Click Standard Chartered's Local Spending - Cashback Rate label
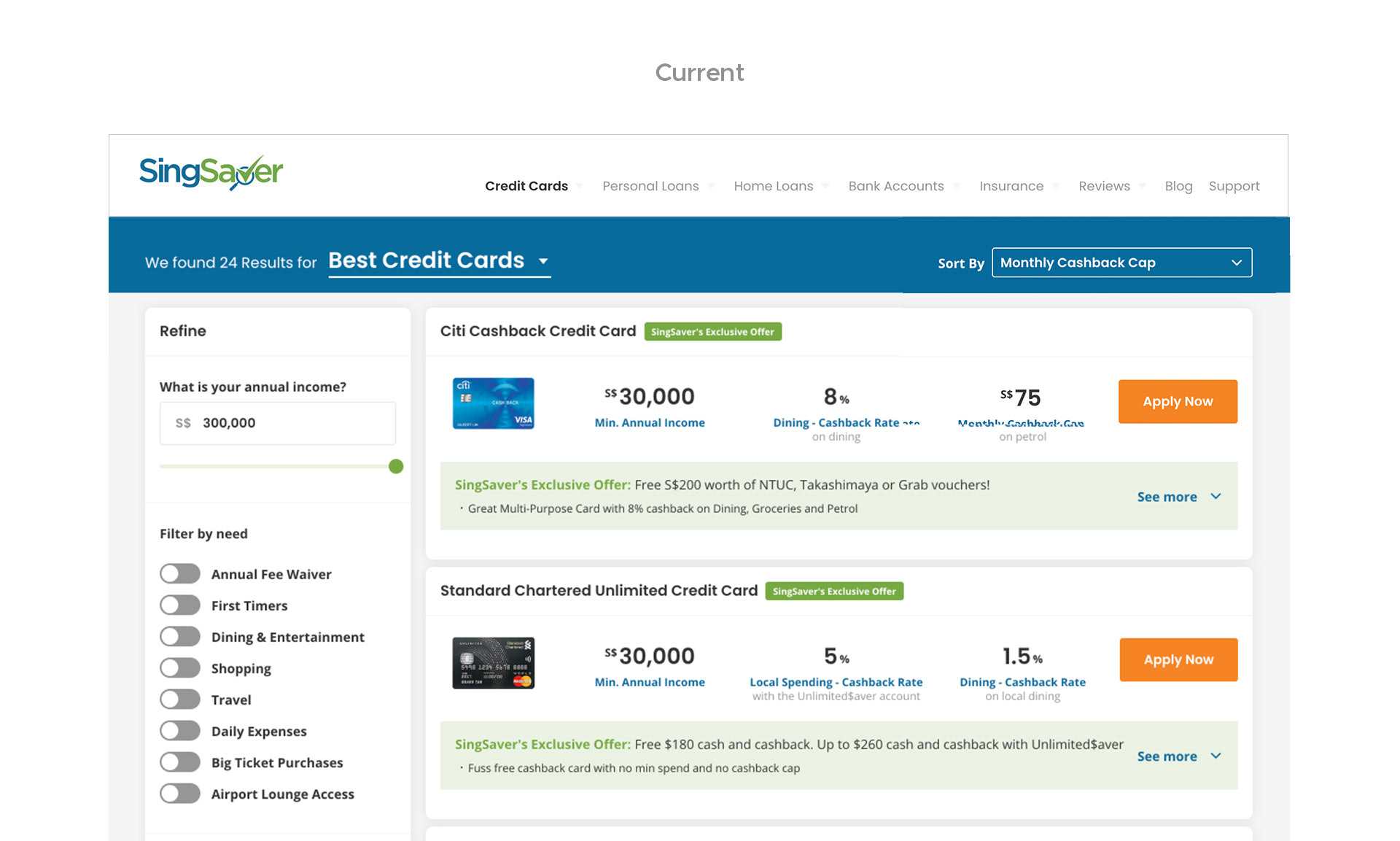 tap(836, 683)
